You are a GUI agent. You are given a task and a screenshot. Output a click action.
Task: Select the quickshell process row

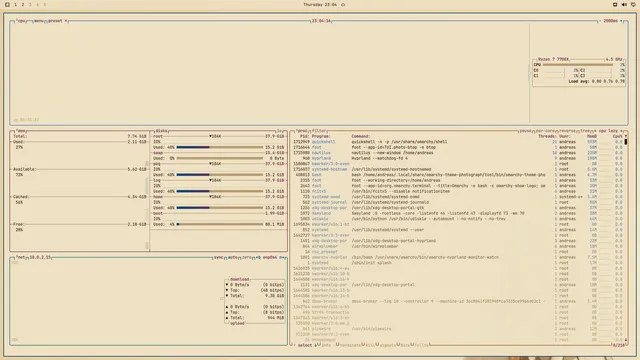coord(458,142)
